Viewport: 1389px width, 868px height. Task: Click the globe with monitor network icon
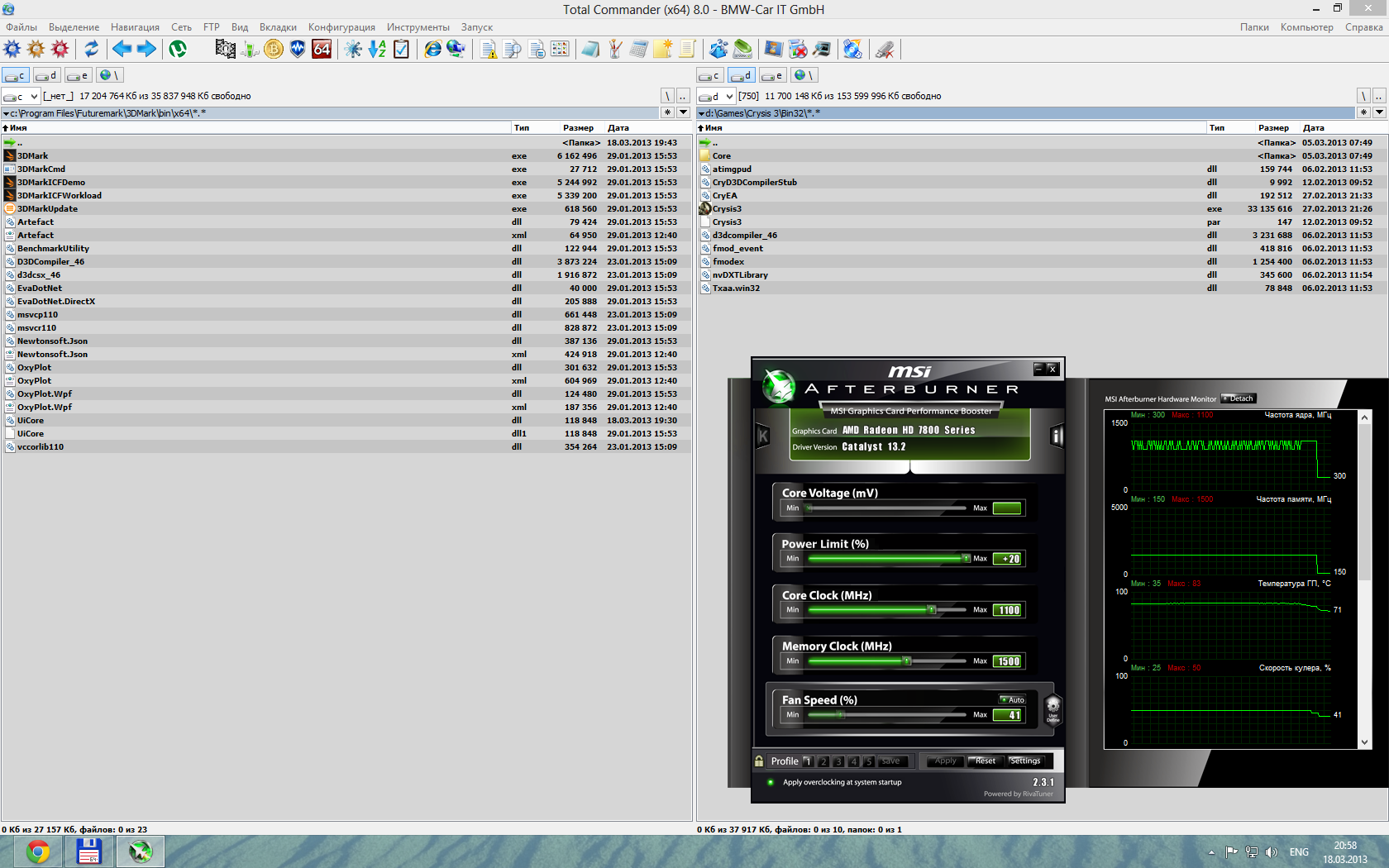456,49
